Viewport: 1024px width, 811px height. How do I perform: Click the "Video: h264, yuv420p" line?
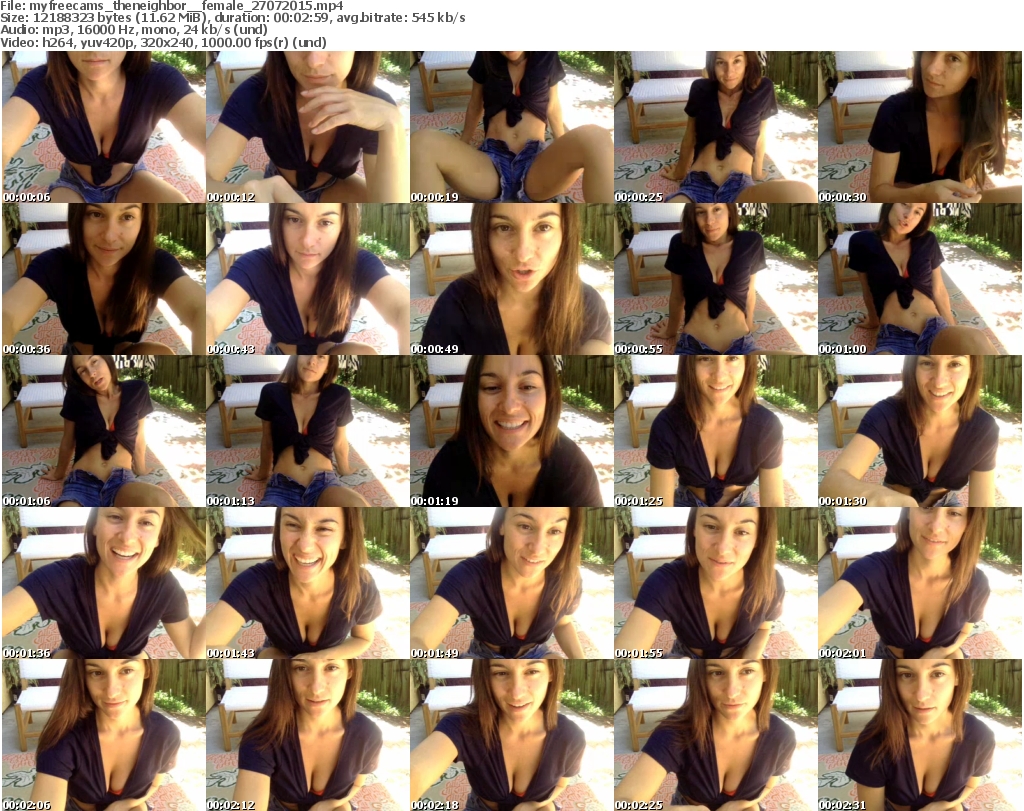(x=163, y=42)
